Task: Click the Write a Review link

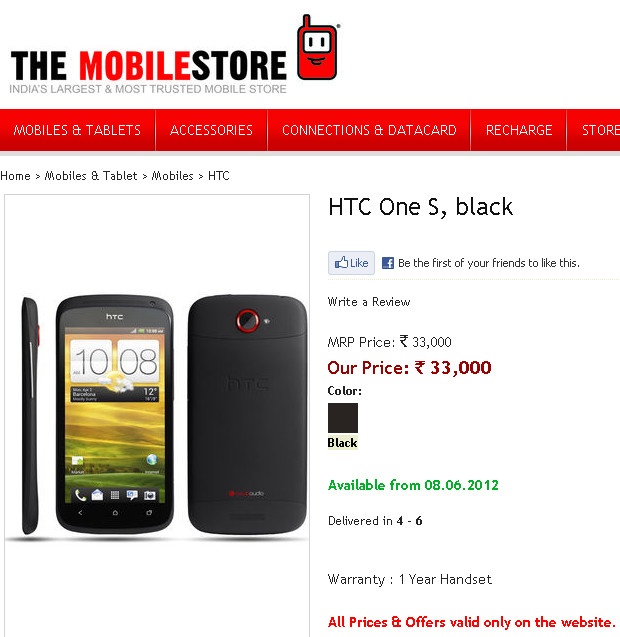Action: (x=369, y=302)
